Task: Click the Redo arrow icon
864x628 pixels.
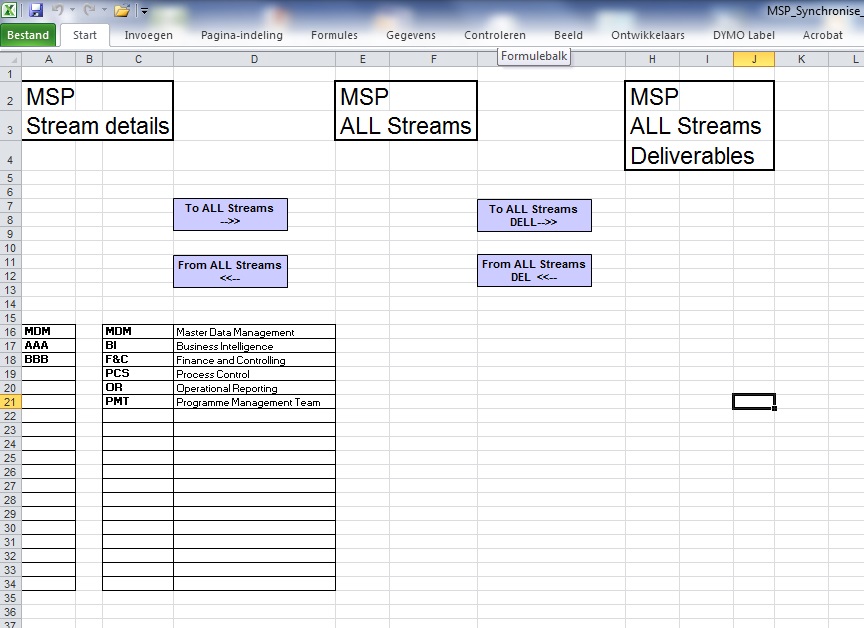Action: [91, 10]
